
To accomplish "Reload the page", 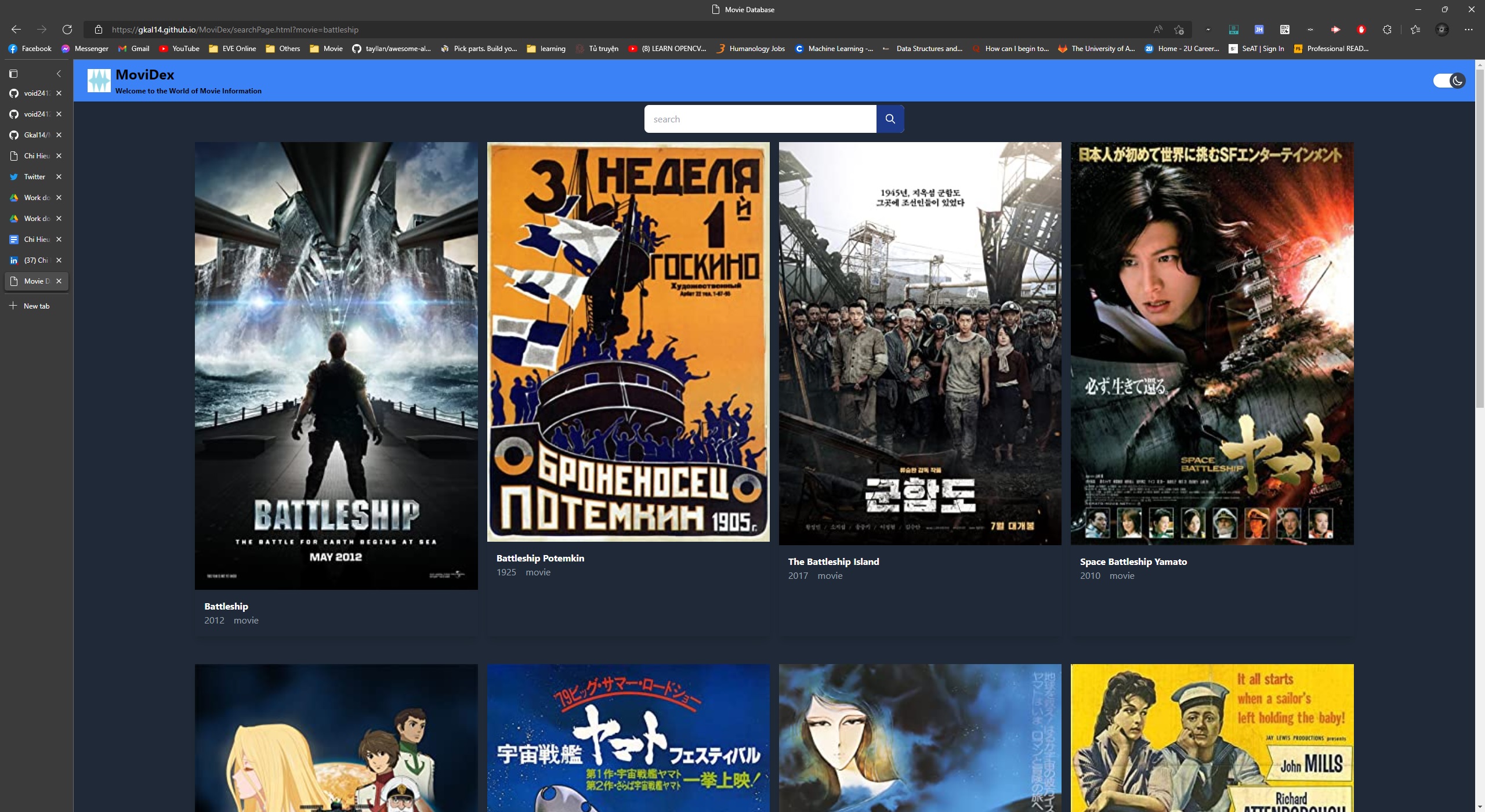I will pos(67,30).
